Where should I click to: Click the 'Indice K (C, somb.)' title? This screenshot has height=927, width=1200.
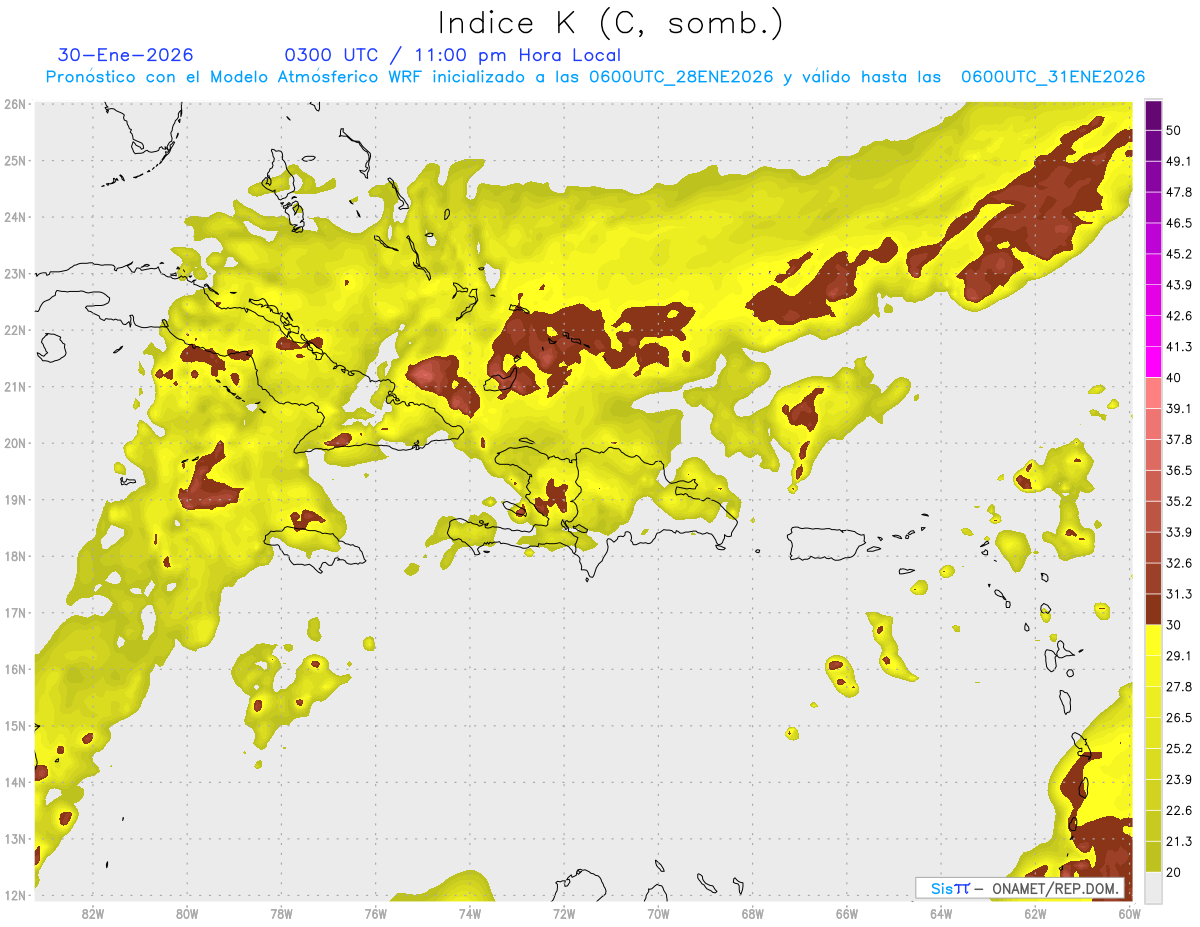tap(610, 23)
